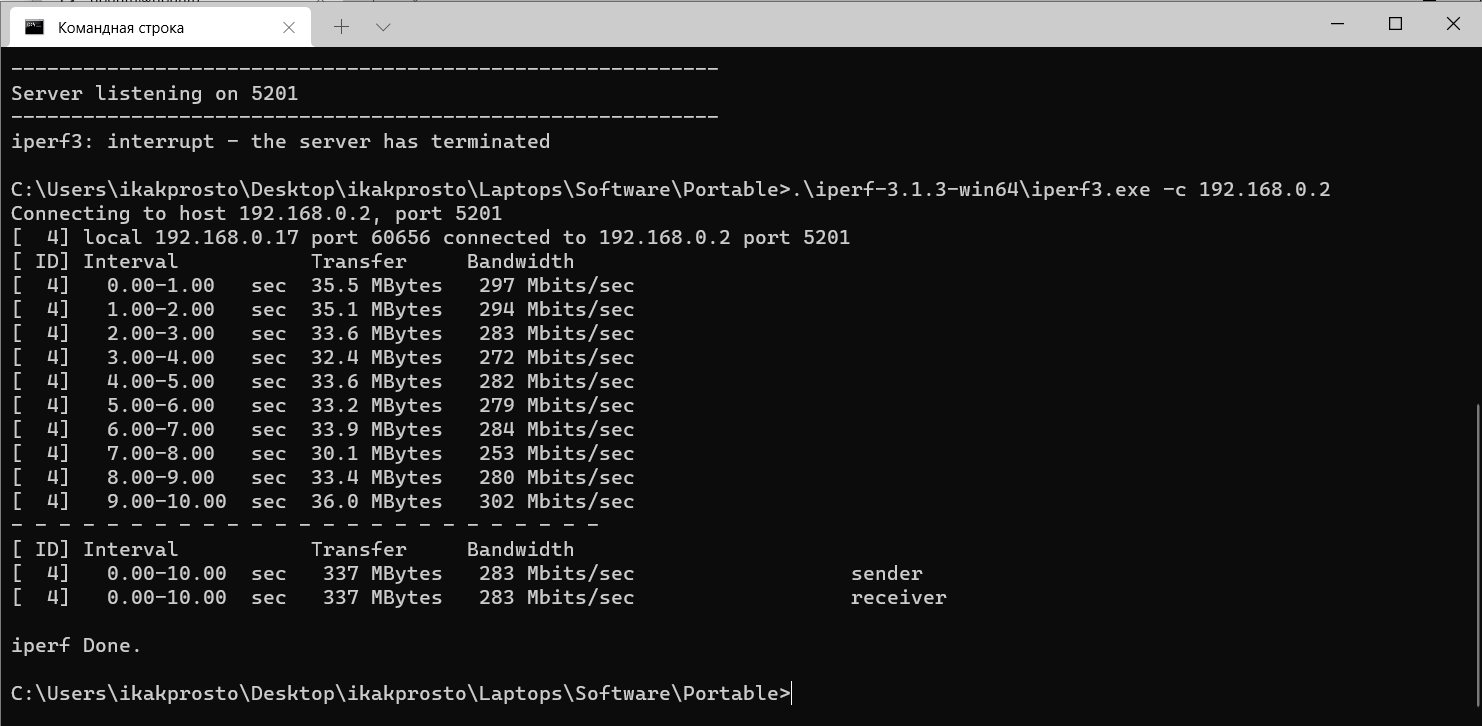Click the "Server listening on 5201" line
The image size is (1482, 726).
tap(154, 94)
